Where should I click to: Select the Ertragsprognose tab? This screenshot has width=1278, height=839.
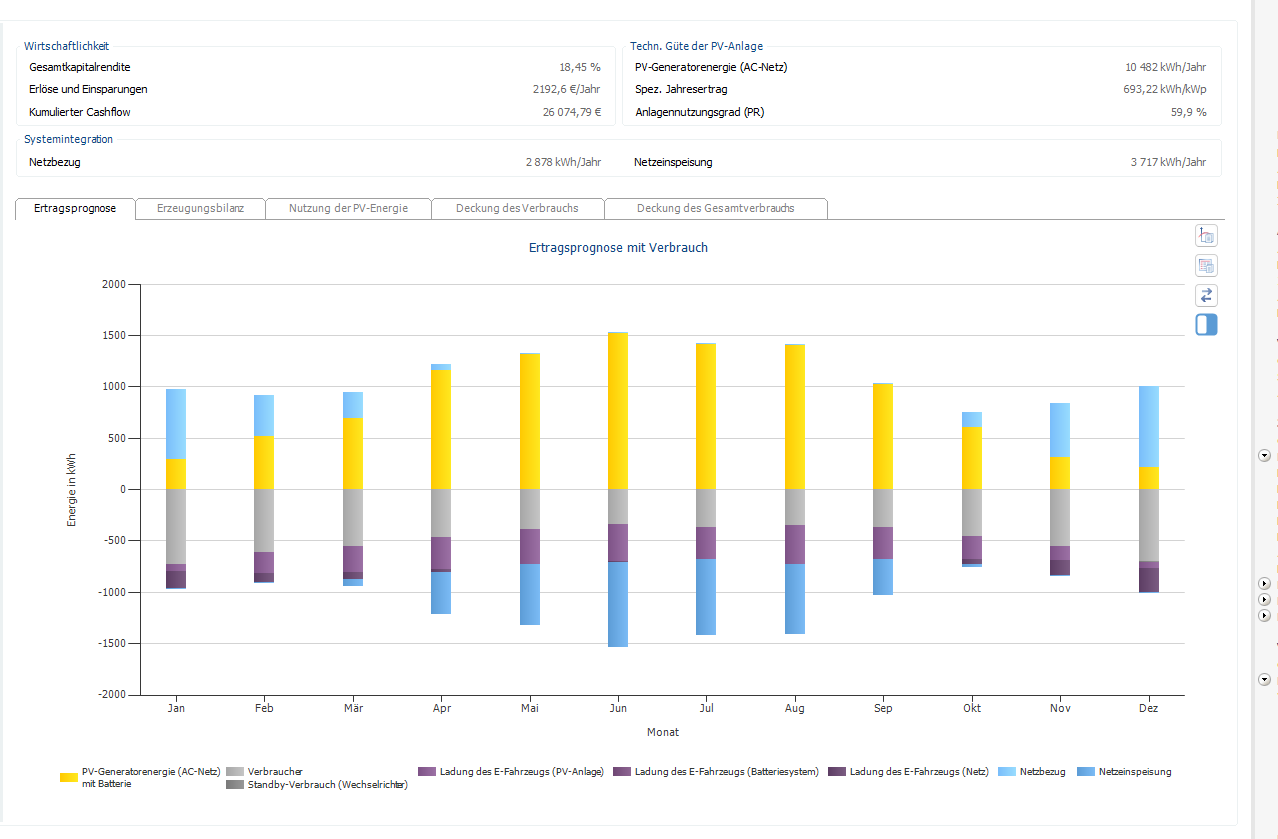pos(75,208)
